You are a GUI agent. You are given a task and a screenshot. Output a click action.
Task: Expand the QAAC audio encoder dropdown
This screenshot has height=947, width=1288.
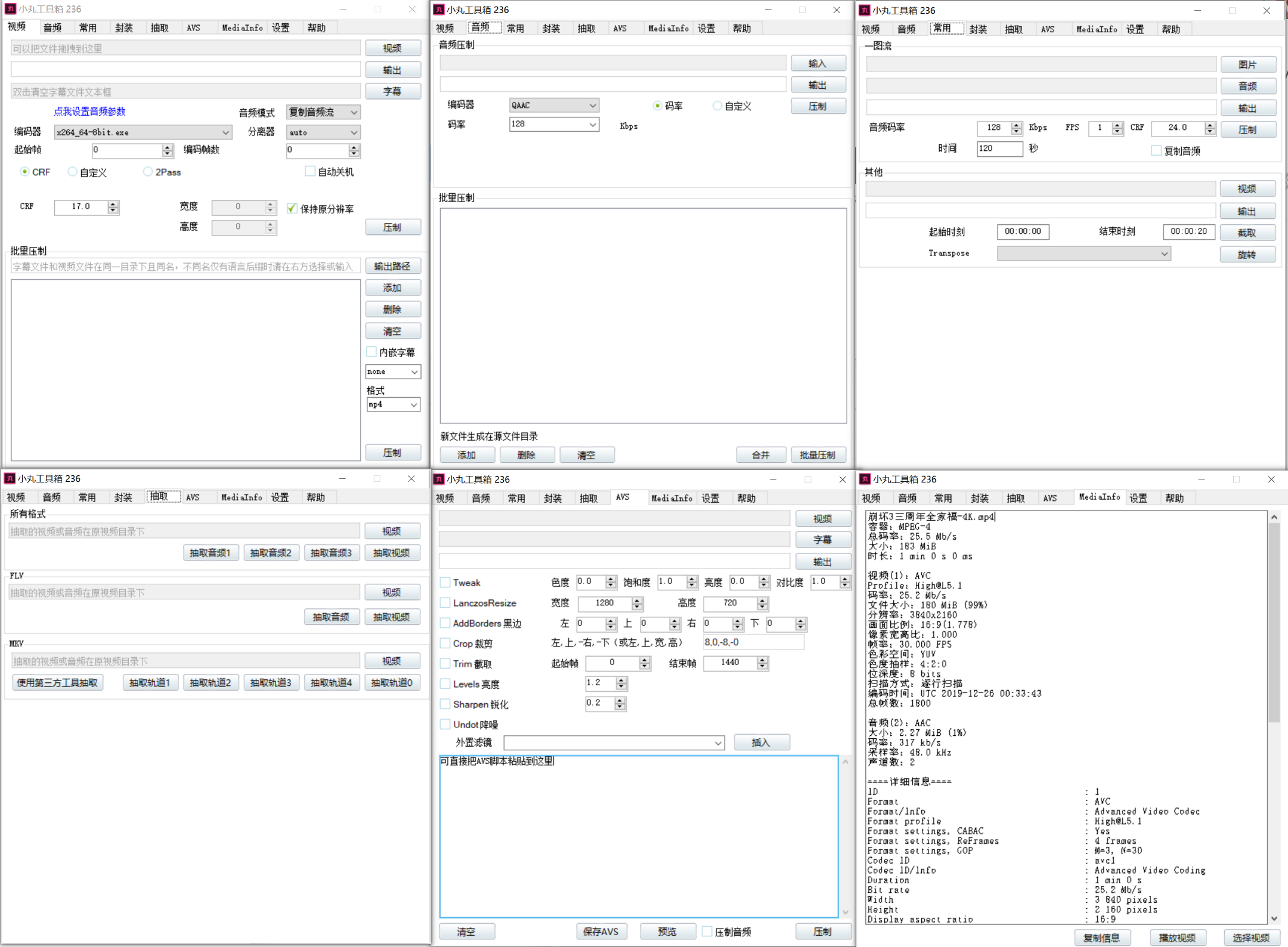pyautogui.click(x=592, y=106)
